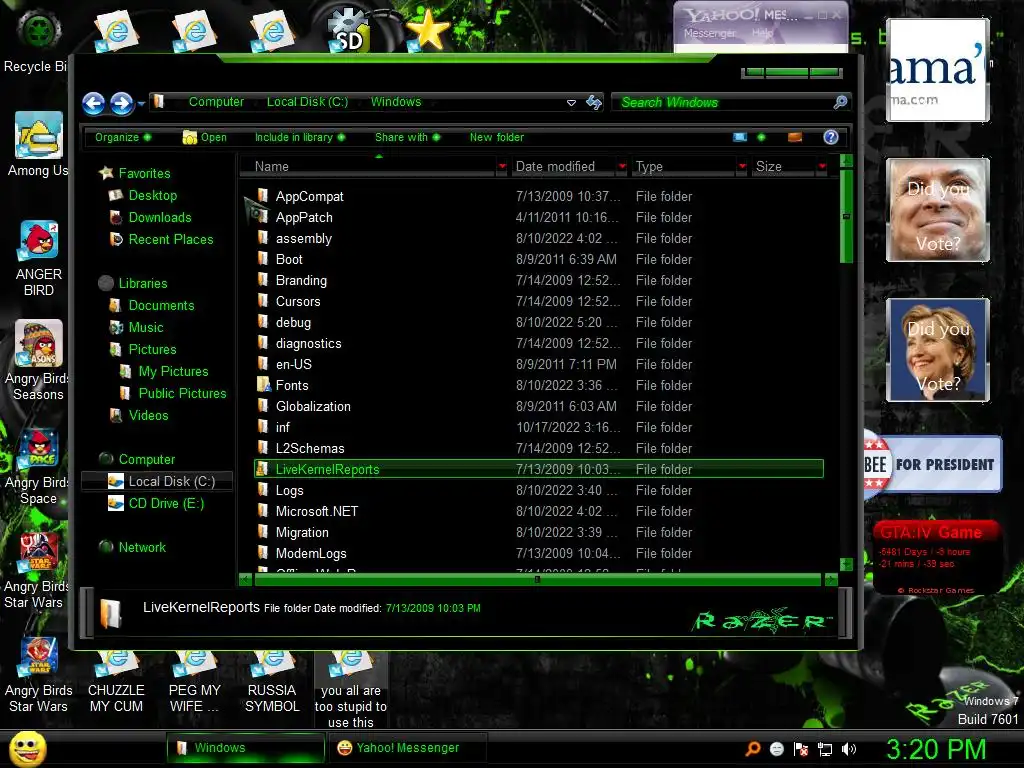Screen dimensions: 1024x768
Task: Open the Include in library menu
Action: [x=300, y=137]
